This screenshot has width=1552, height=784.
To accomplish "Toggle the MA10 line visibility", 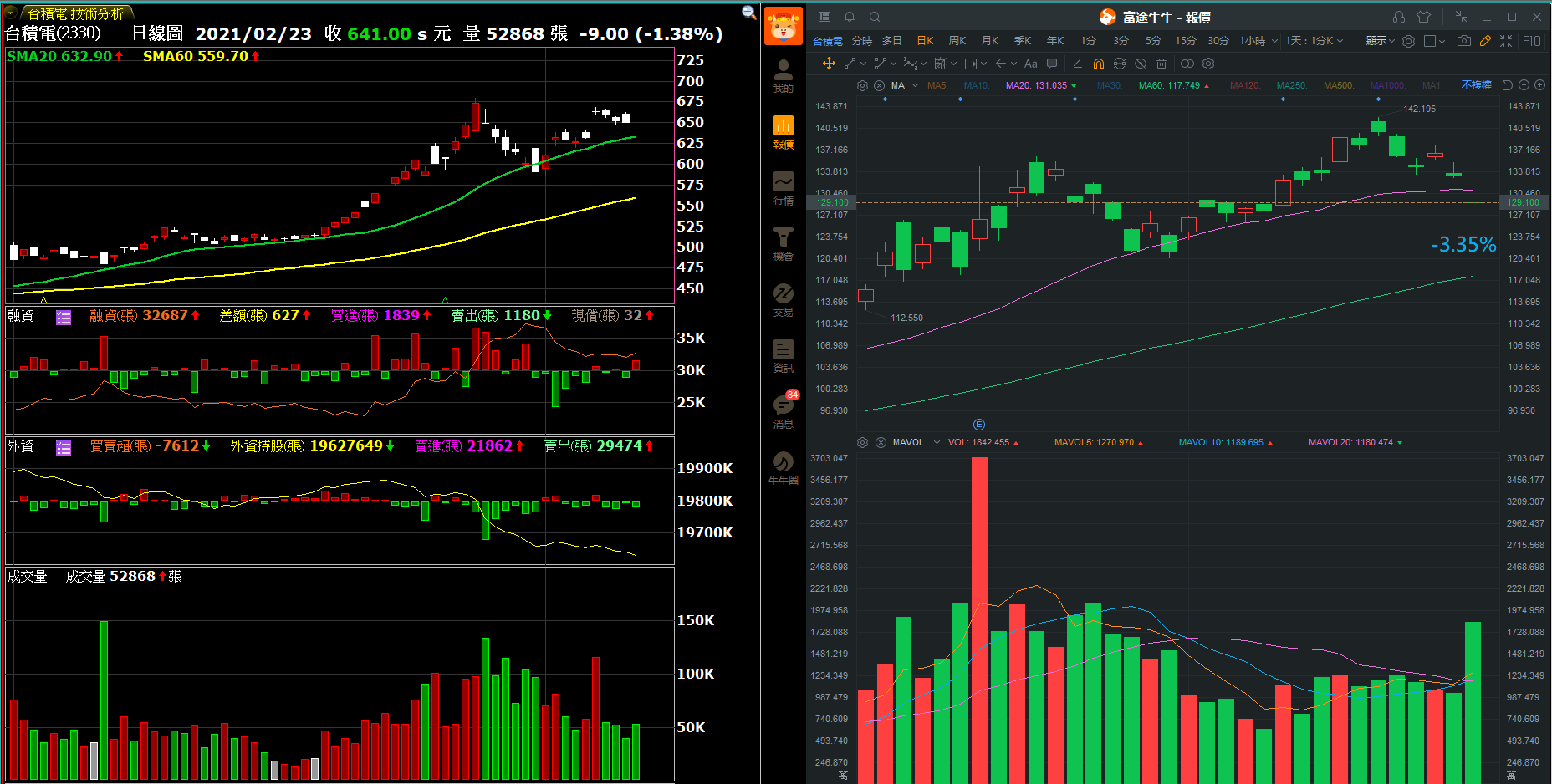I will pos(977,85).
